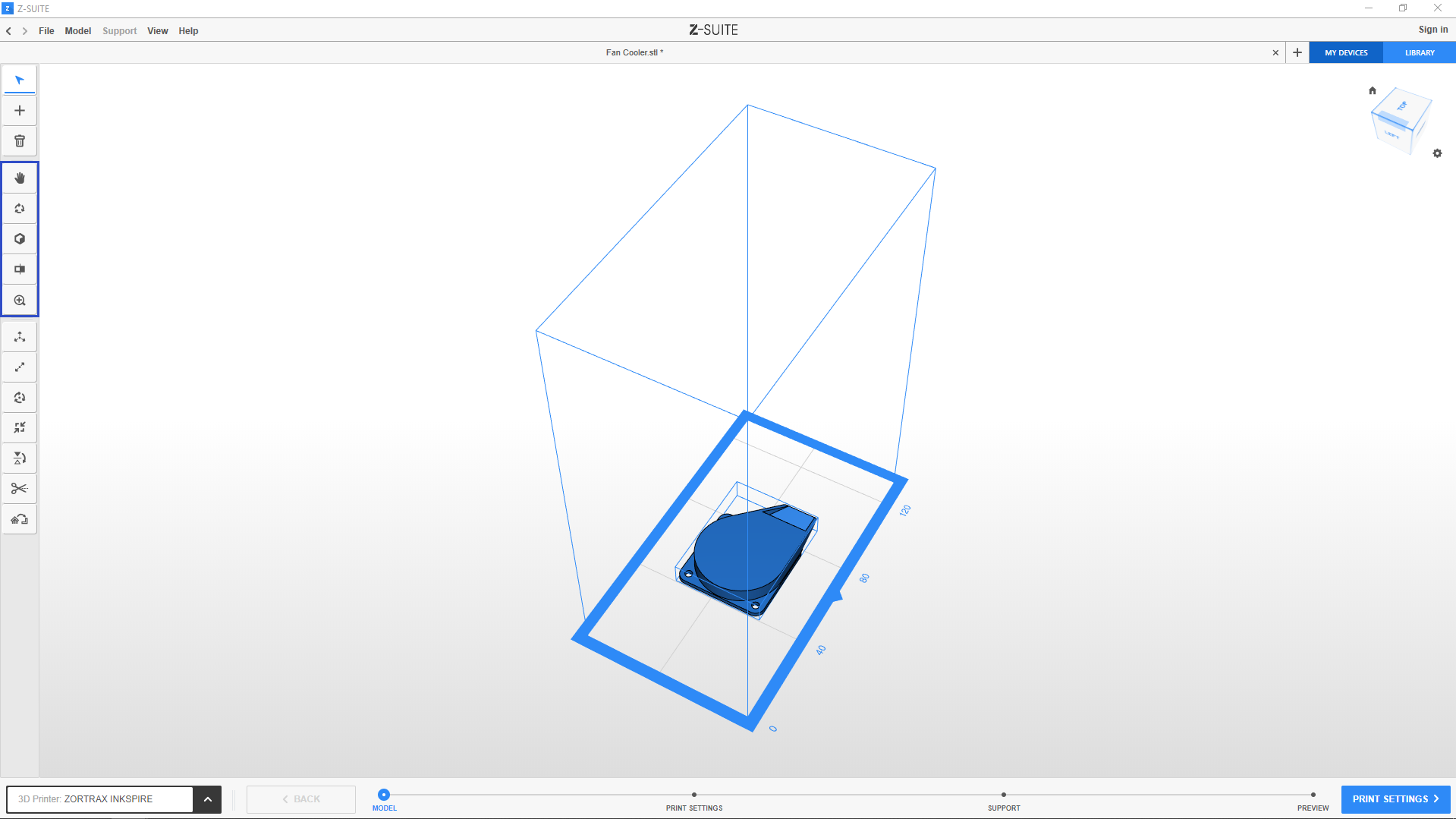Click the plus icon to add a model
Viewport: 1456px width, 819px height.
pos(20,111)
